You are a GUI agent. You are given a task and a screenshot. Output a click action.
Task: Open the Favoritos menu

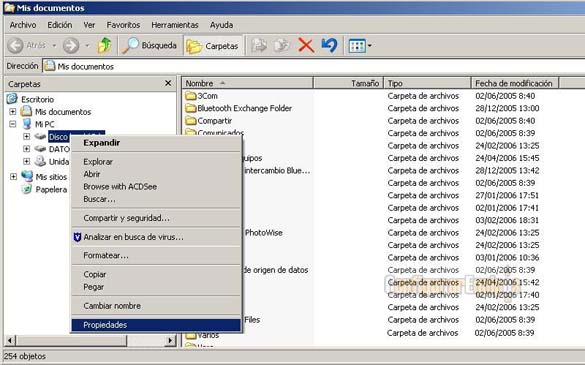pos(123,25)
